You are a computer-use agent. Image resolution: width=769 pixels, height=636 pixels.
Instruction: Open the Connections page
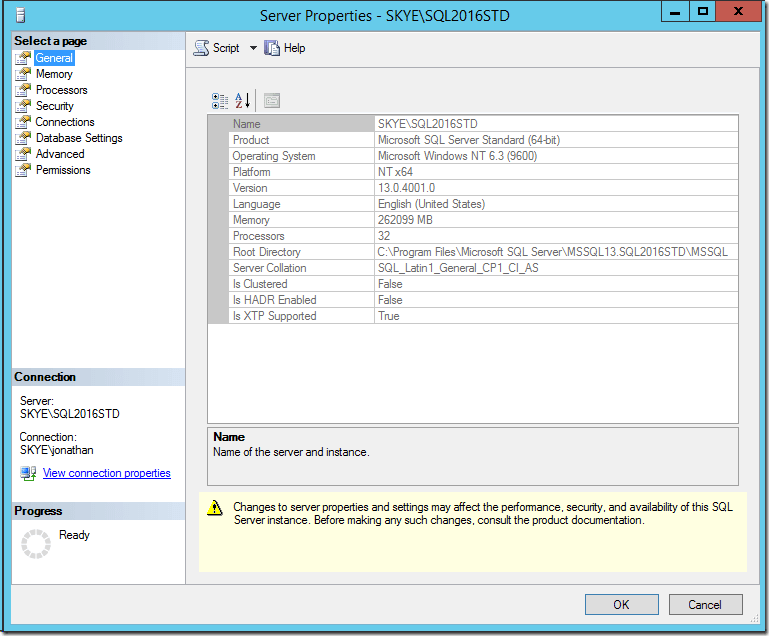click(x=65, y=122)
